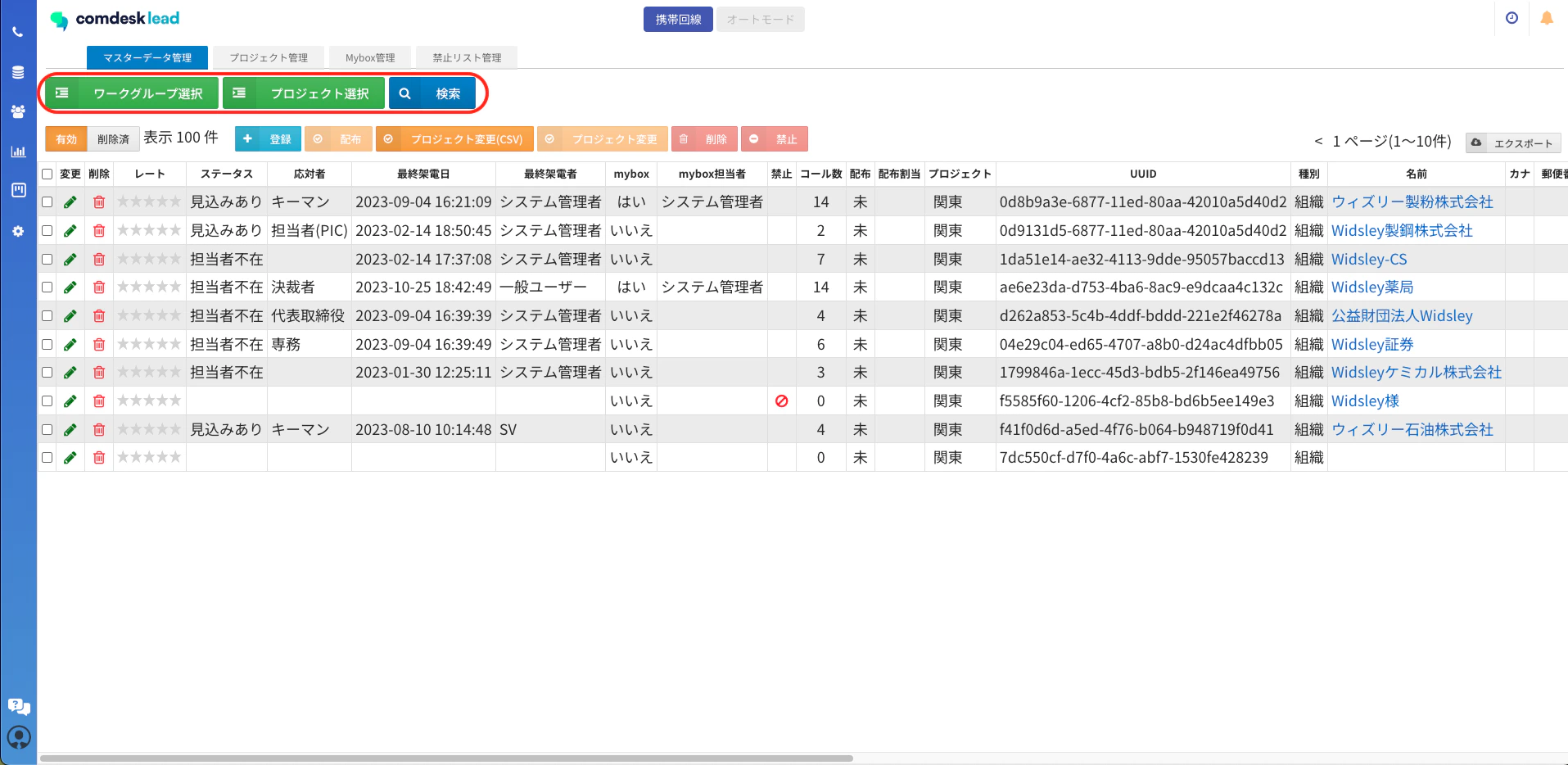This screenshot has width=1568, height=765.
Task: Click the clock history icon
Action: click(x=1512, y=18)
